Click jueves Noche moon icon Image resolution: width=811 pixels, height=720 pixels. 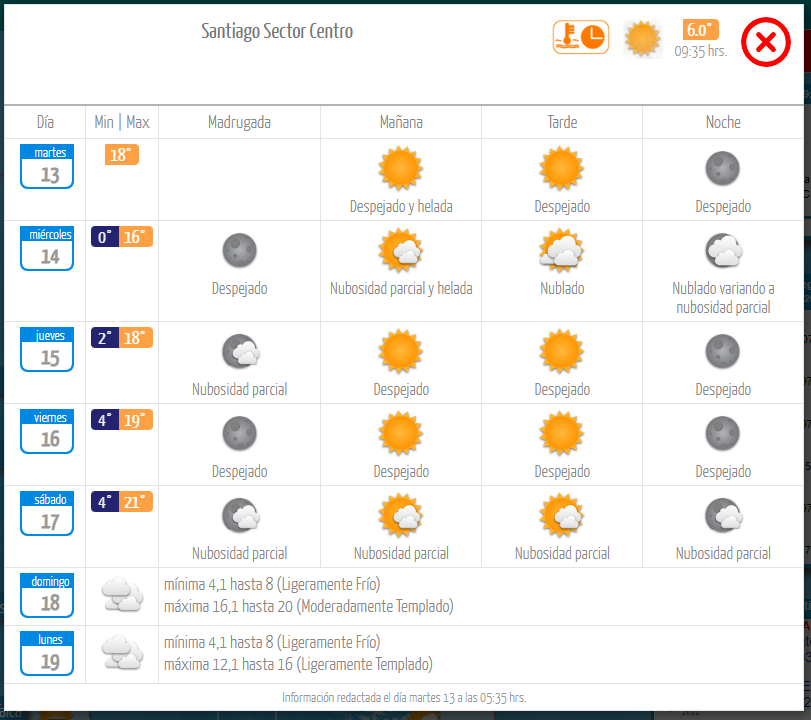point(723,351)
